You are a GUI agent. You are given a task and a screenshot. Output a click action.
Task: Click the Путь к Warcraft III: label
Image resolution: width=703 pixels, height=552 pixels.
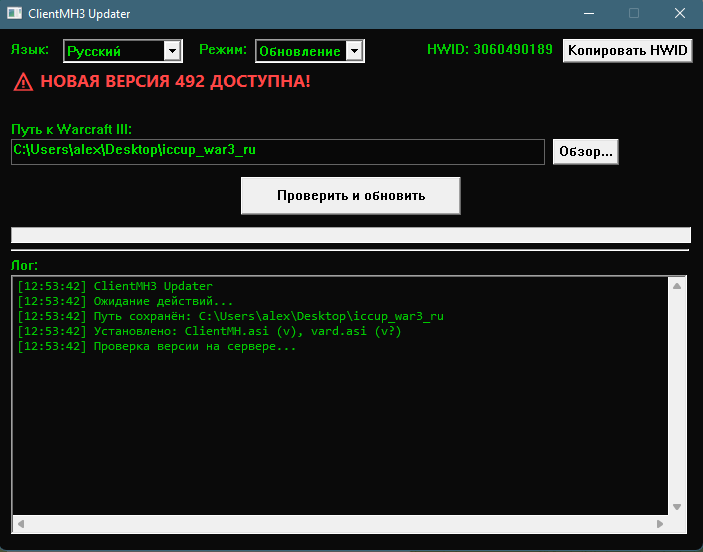click(72, 130)
